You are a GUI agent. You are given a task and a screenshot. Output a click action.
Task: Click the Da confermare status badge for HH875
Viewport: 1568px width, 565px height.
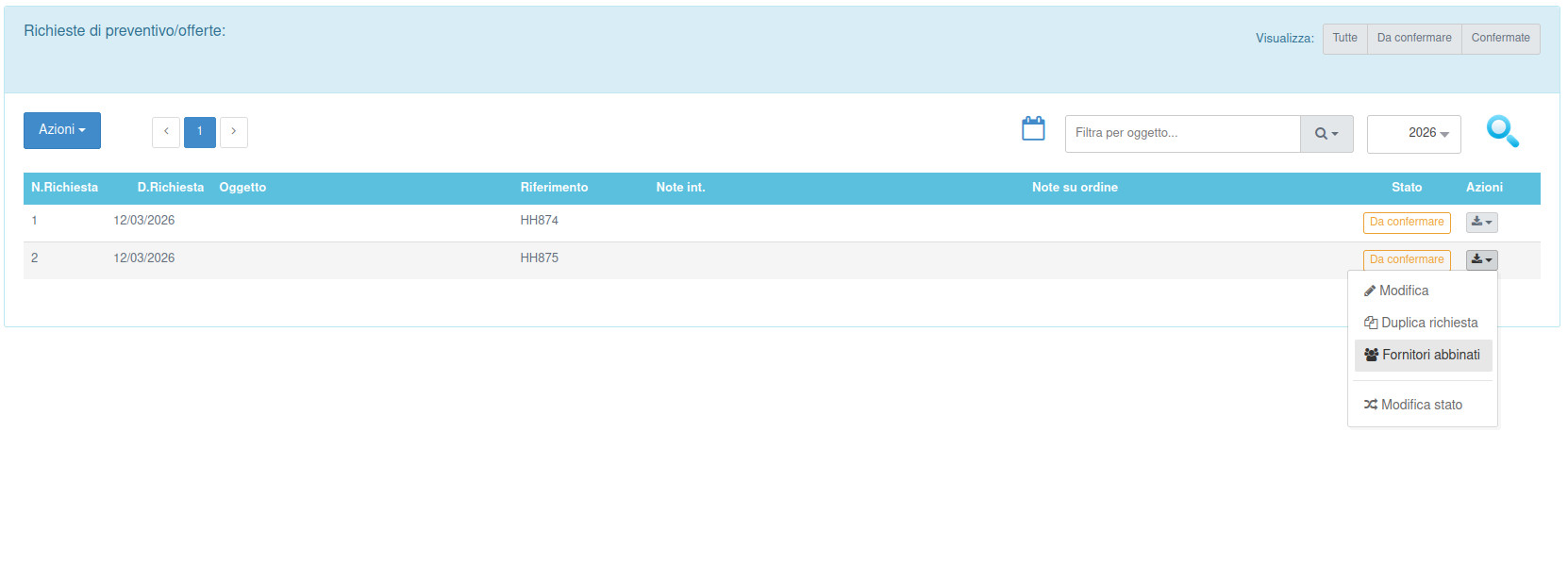(1406, 259)
